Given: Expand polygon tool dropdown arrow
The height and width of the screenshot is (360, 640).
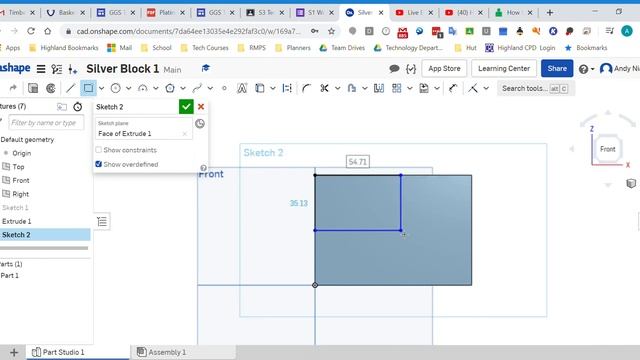Looking at the screenshot, I should 183,88.
